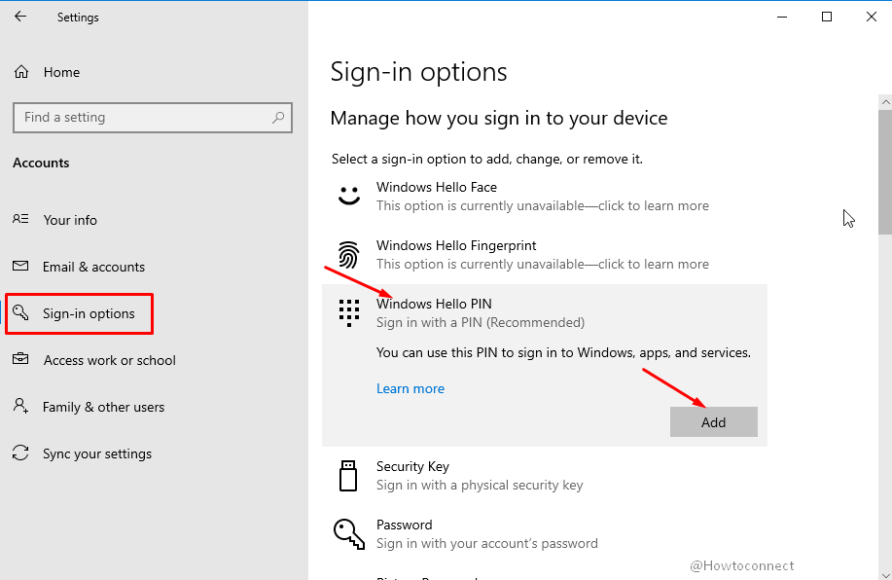Select the Sync your settings sync icon
This screenshot has width=892, height=580.
[20, 453]
